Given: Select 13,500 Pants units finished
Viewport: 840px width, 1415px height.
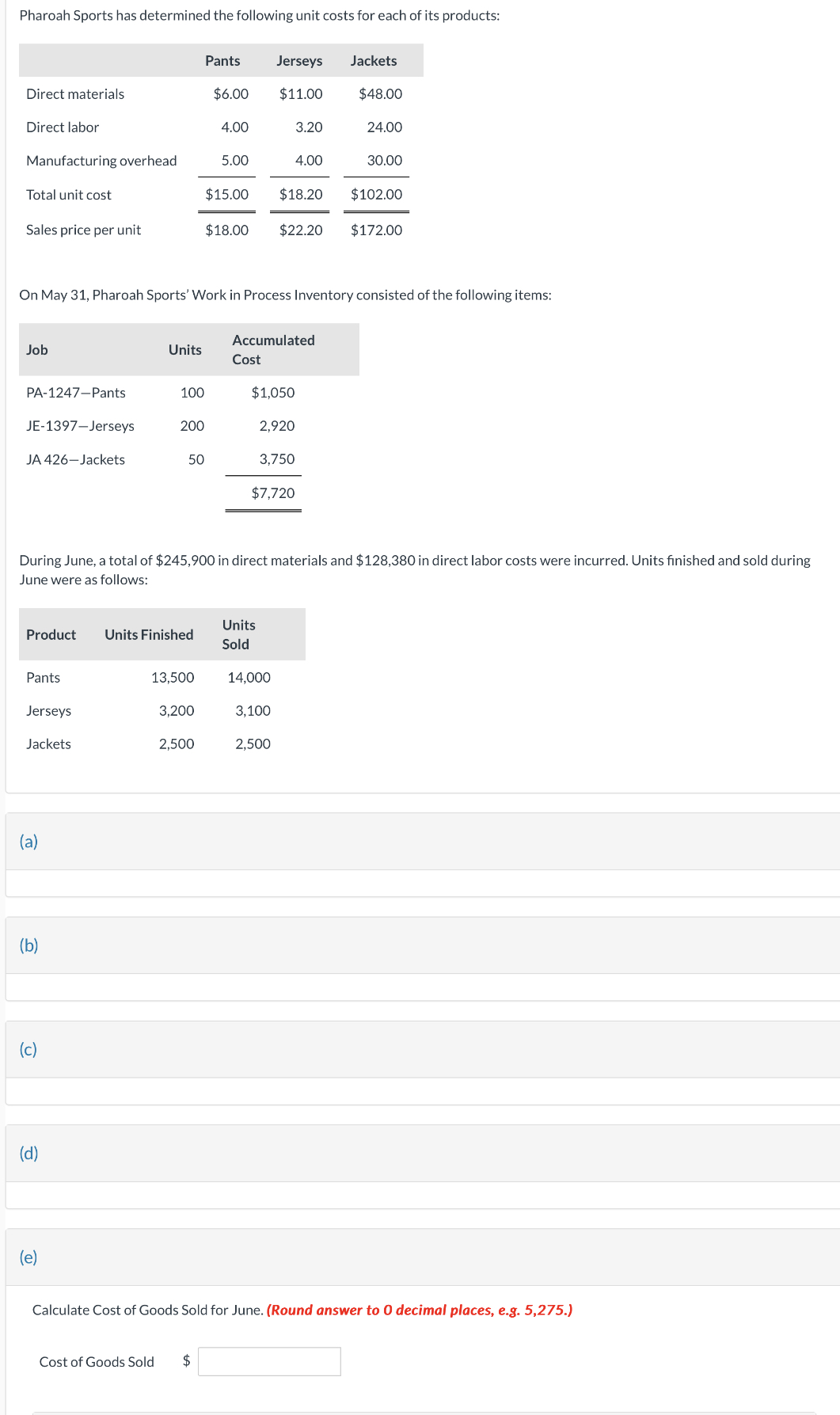Looking at the screenshot, I should coord(173,677).
